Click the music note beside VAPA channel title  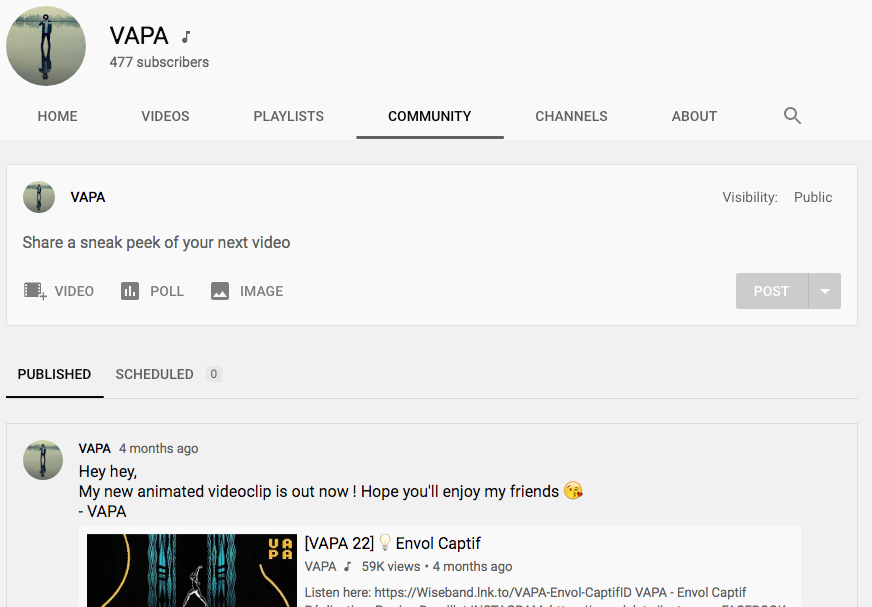pos(186,37)
